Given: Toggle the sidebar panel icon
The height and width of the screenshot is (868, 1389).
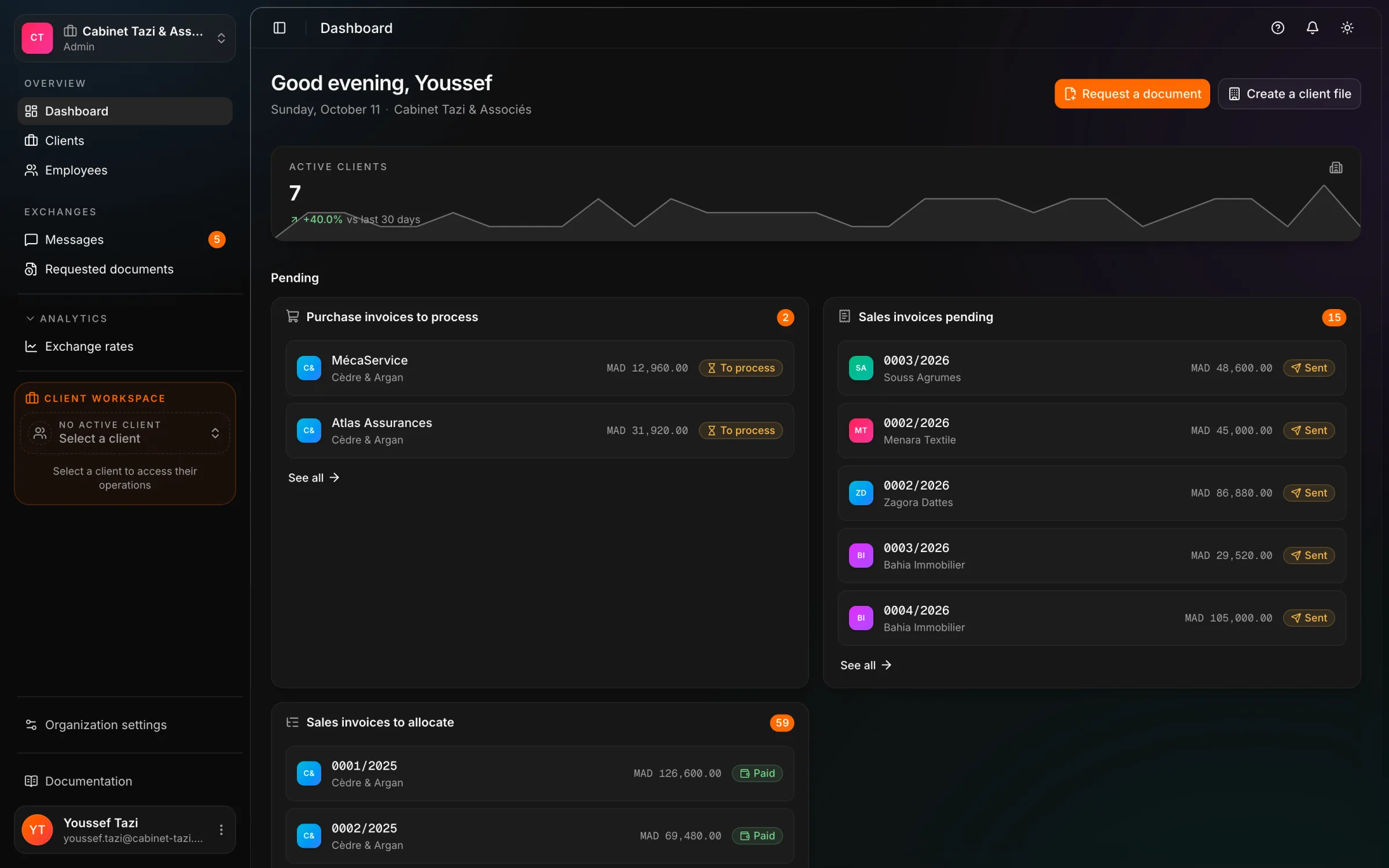Looking at the screenshot, I should [x=280, y=28].
